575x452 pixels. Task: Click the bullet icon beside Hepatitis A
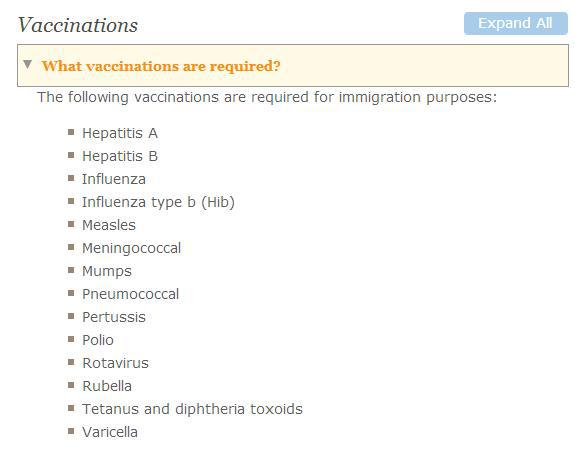(71, 132)
